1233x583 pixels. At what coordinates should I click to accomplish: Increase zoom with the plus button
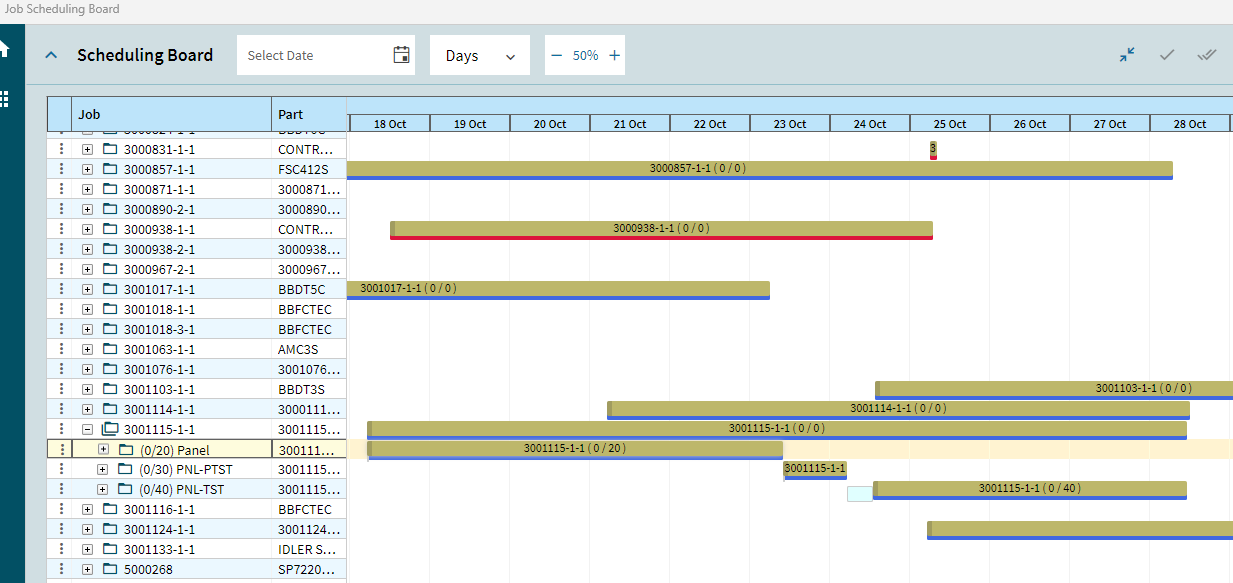click(x=614, y=55)
